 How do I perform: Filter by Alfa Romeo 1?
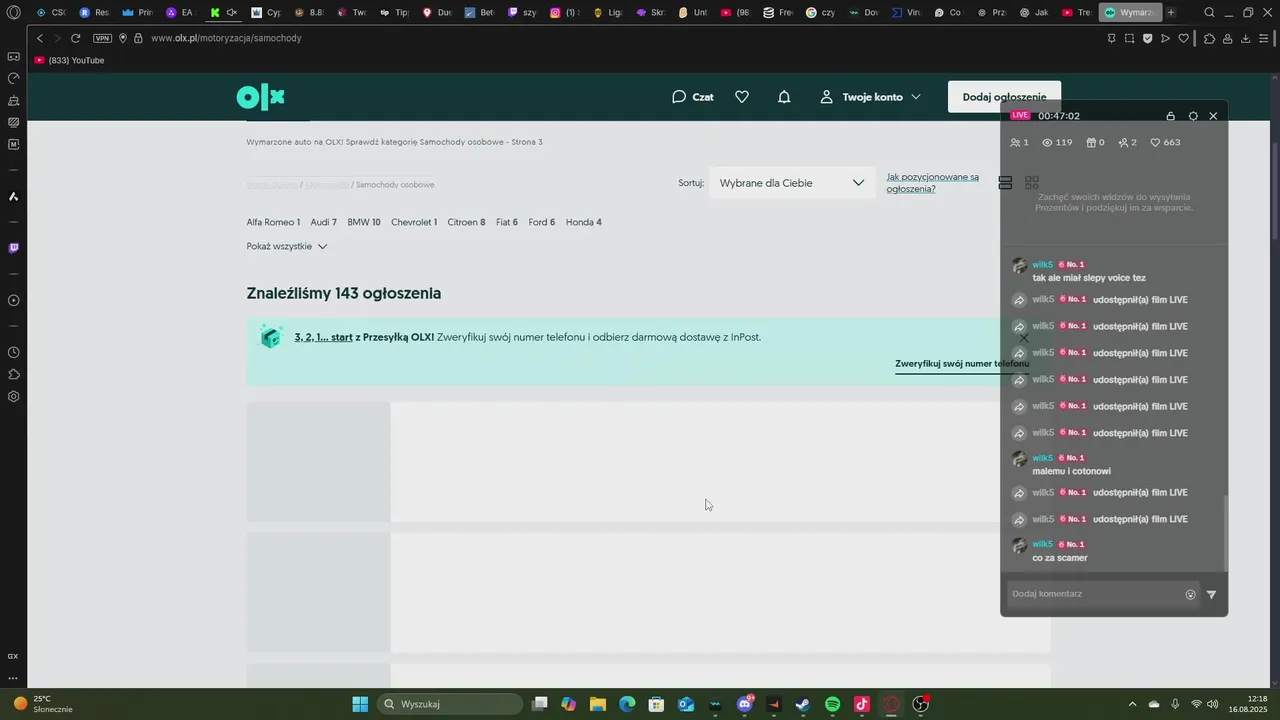273,222
